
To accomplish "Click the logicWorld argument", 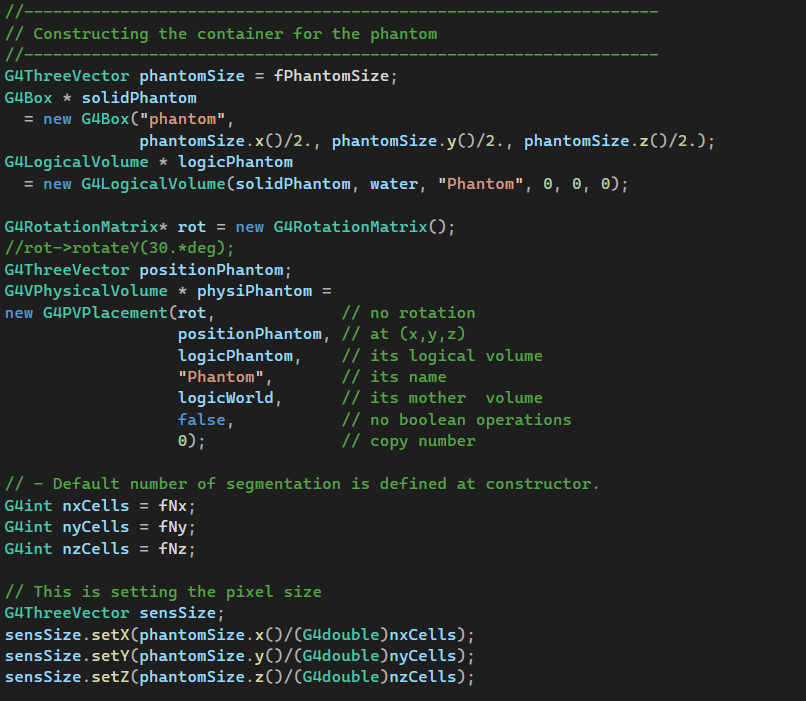I will point(225,398).
